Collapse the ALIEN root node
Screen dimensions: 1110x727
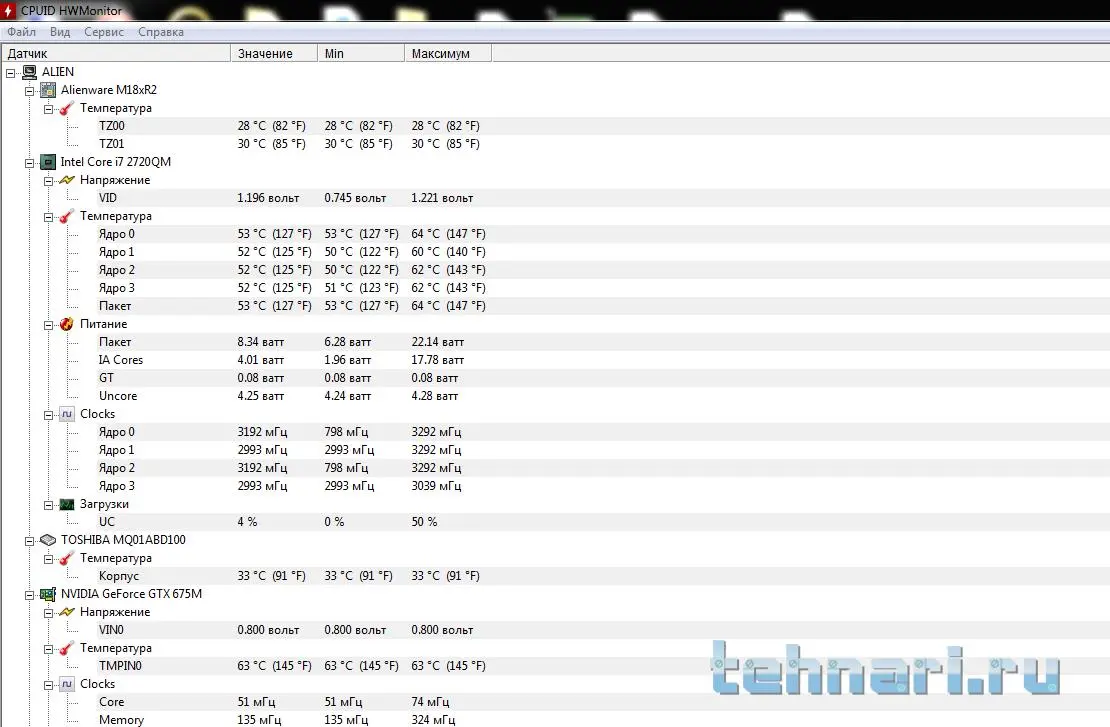(x=11, y=73)
